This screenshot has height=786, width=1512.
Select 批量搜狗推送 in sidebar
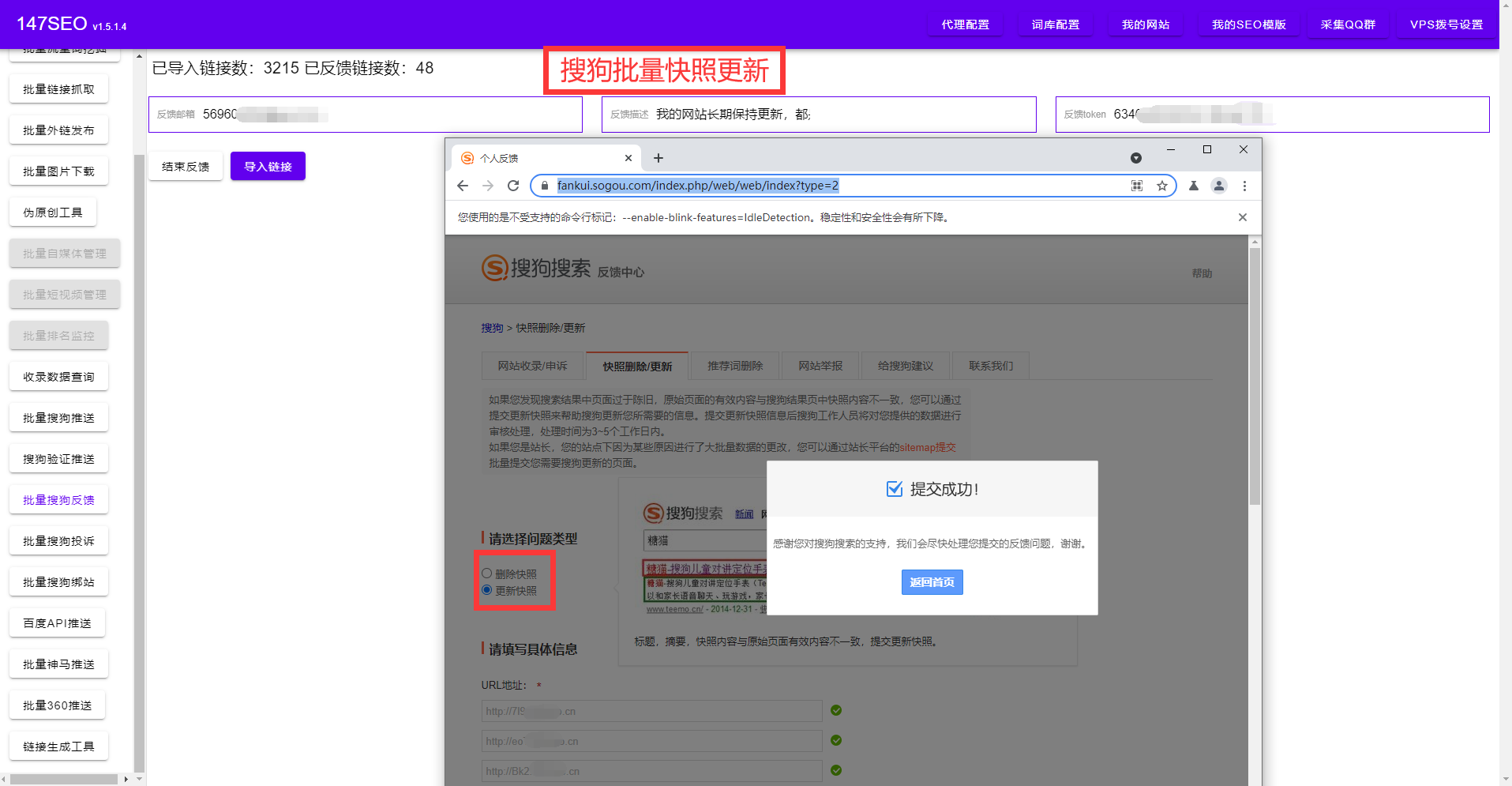coord(58,418)
